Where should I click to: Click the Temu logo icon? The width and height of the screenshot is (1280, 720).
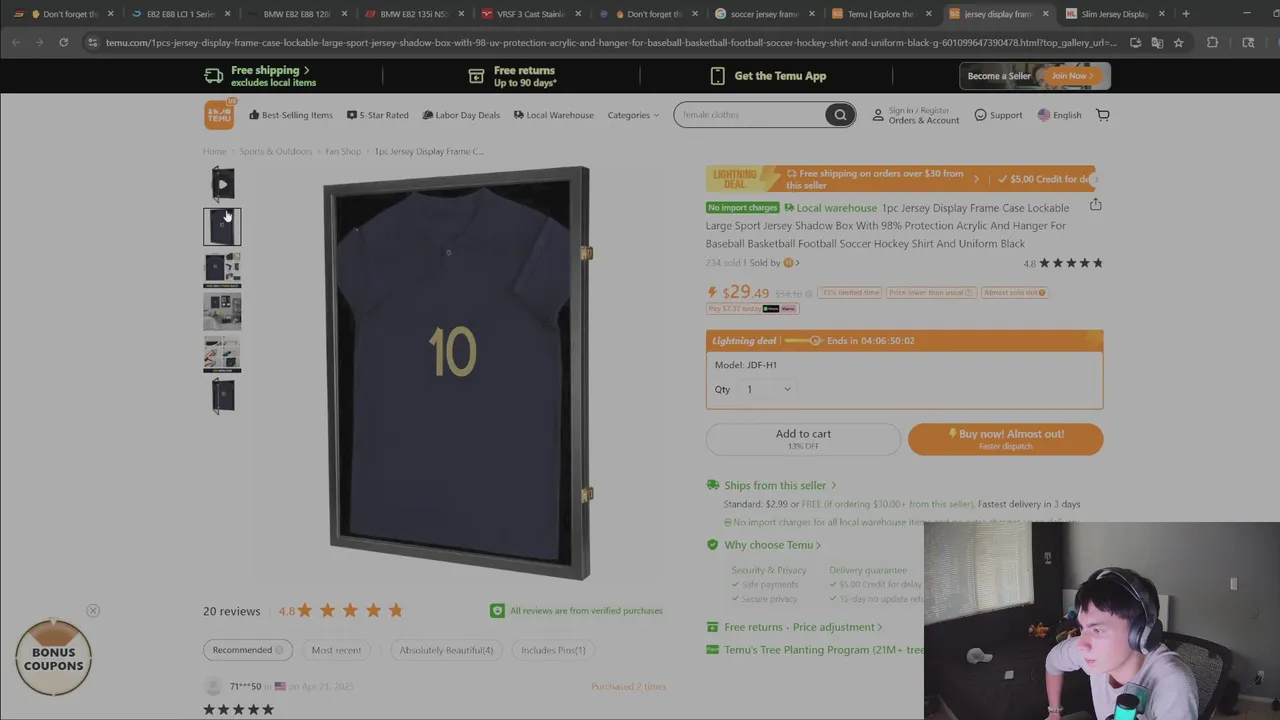tap(219, 115)
